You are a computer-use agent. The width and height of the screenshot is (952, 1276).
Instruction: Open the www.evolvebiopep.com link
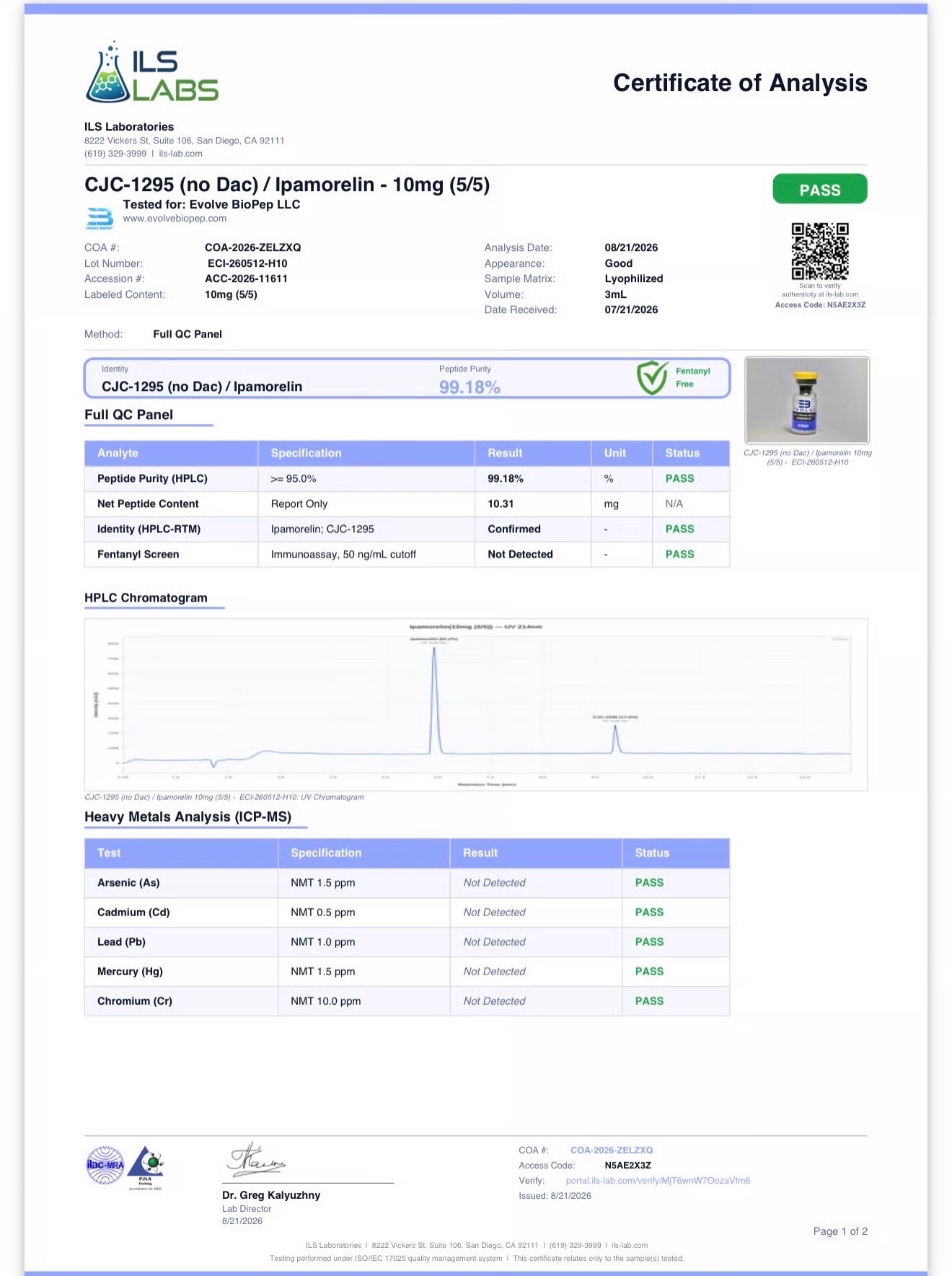(175, 219)
